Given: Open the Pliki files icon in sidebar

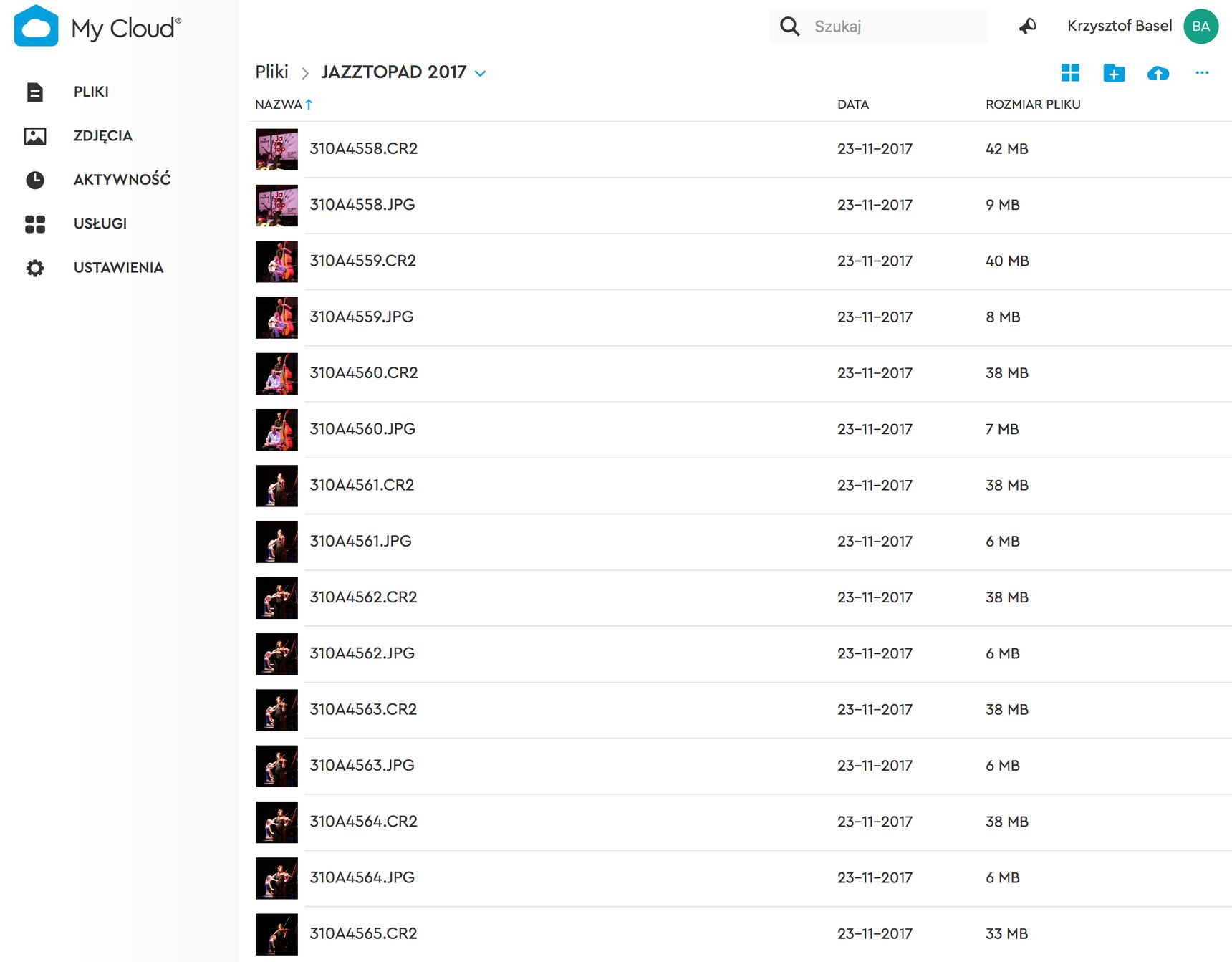Looking at the screenshot, I should [x=35, y=92].
